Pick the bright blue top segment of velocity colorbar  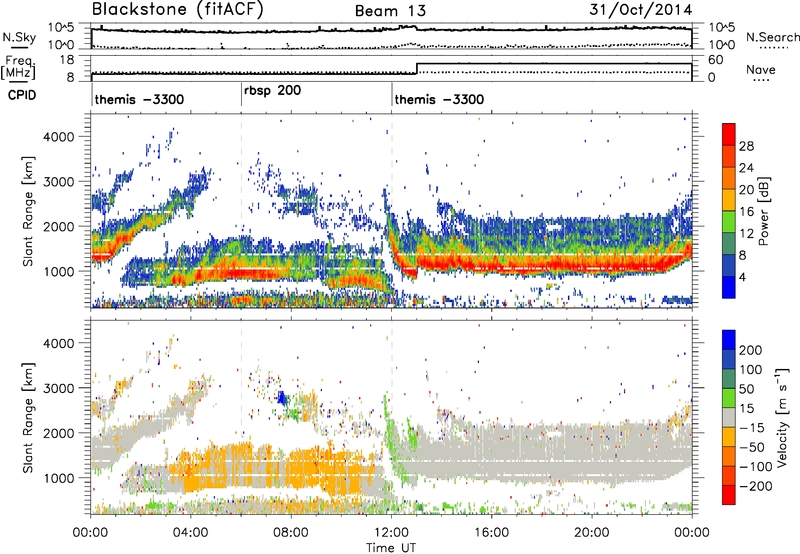point(729,340)
